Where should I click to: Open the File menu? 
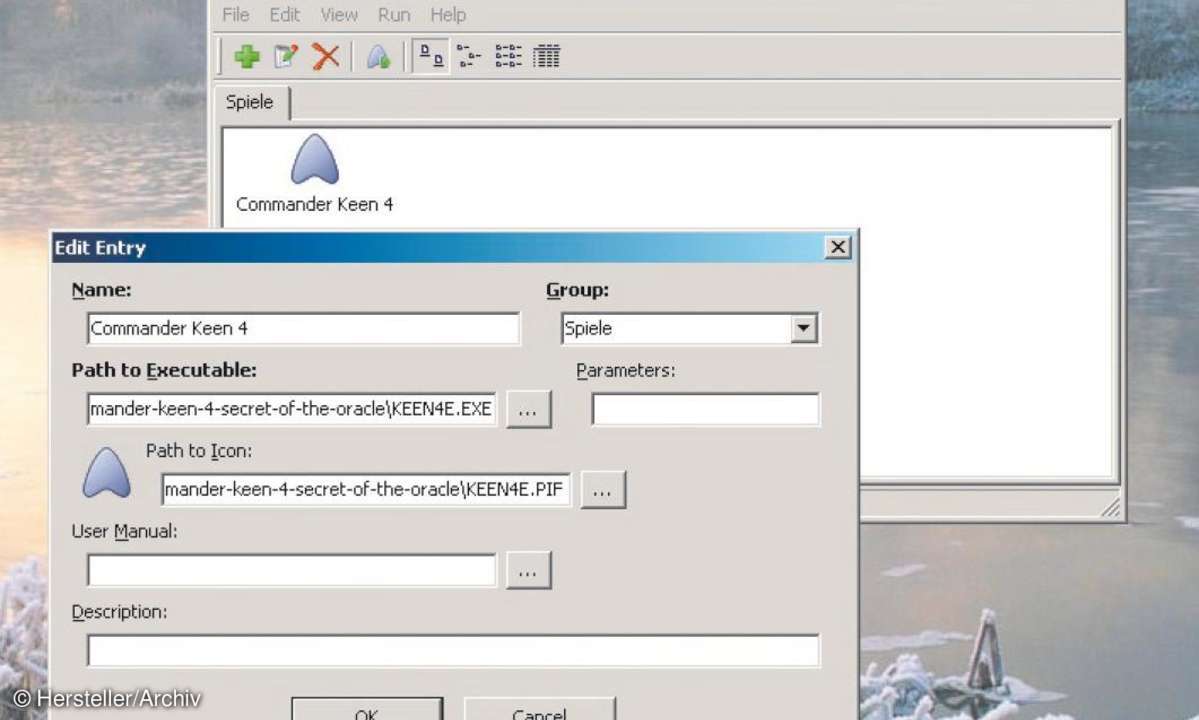(236, 15)
